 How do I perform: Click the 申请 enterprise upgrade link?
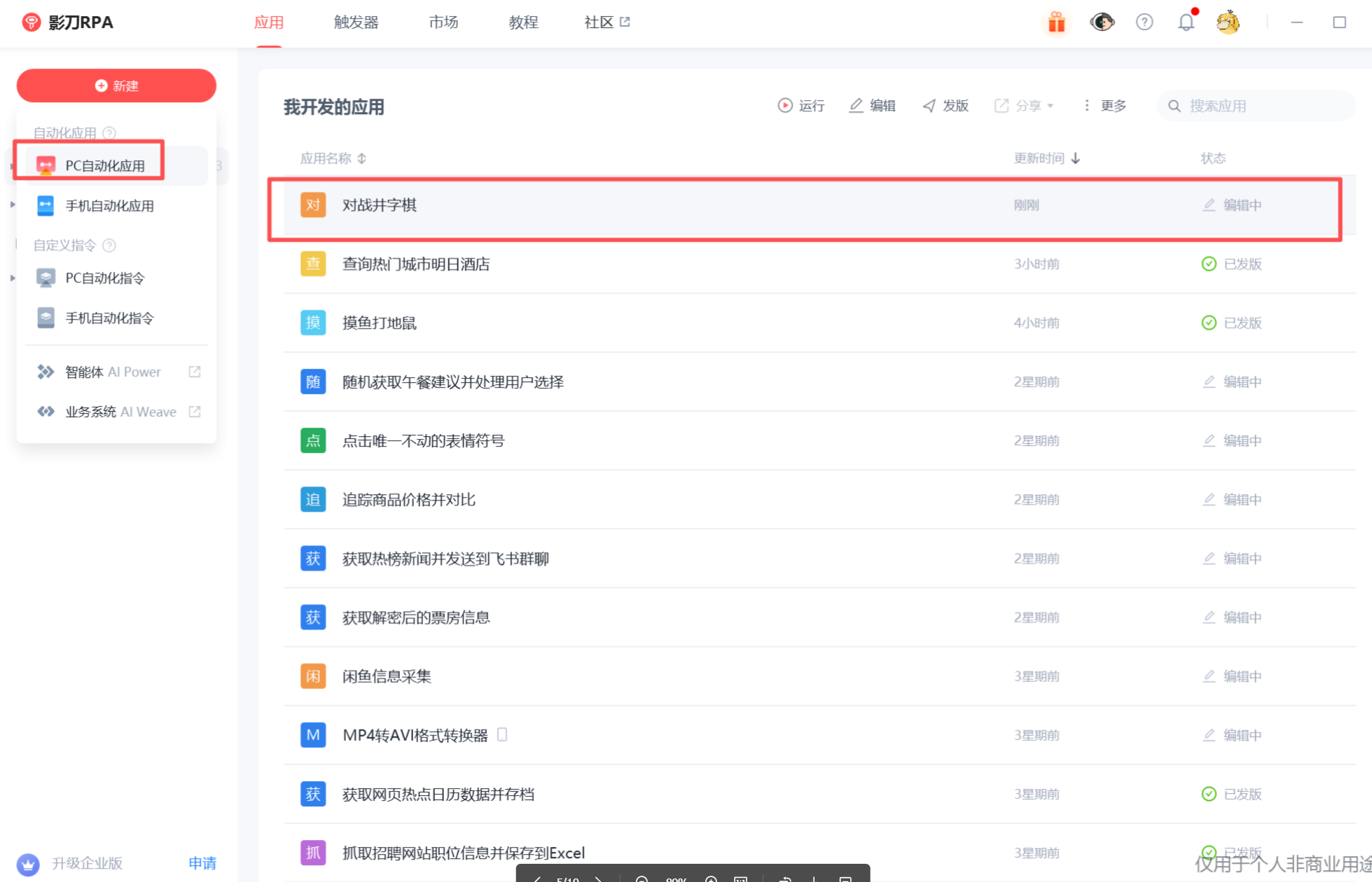202,863
